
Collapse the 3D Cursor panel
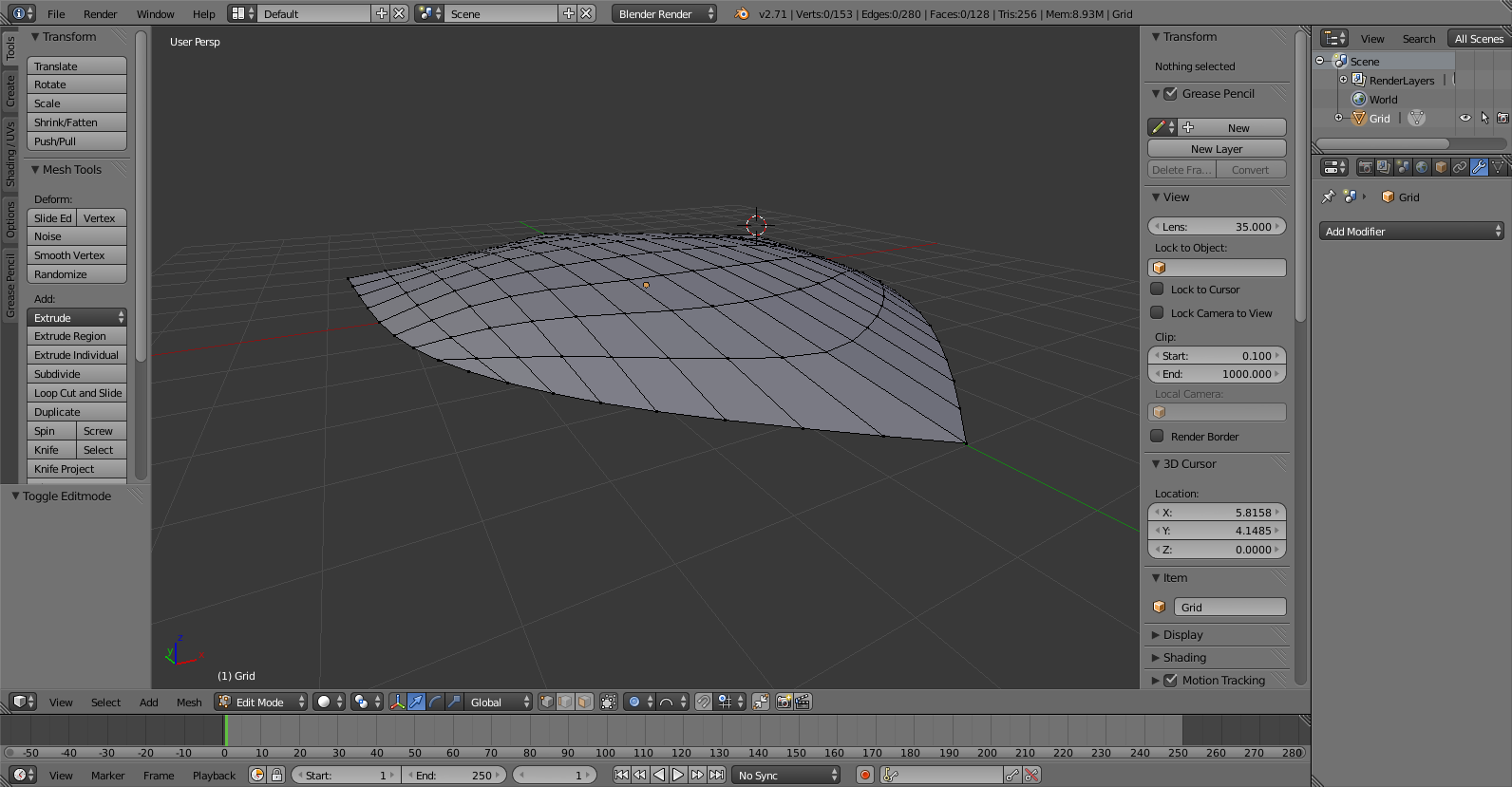point(1156,464)
